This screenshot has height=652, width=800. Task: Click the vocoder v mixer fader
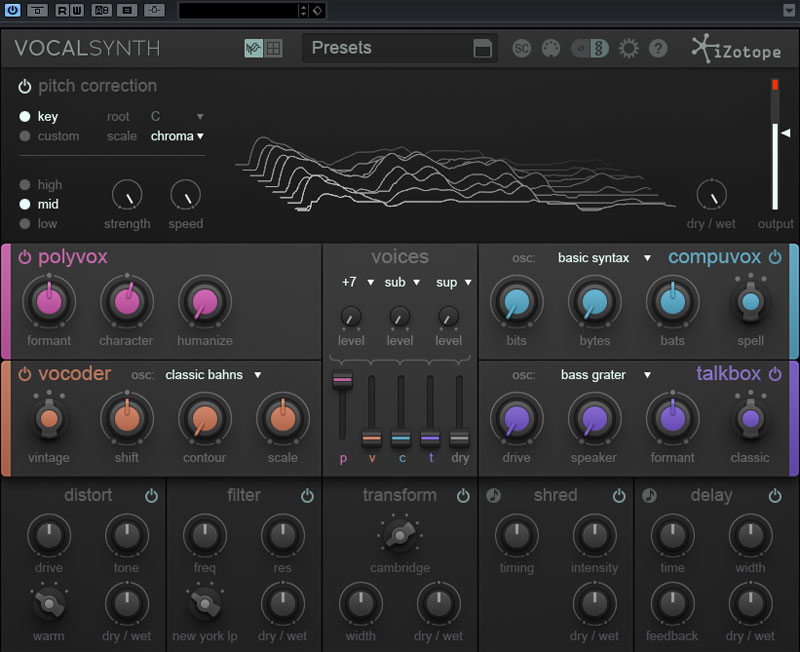pyautogui.click(x=371, y=438)
